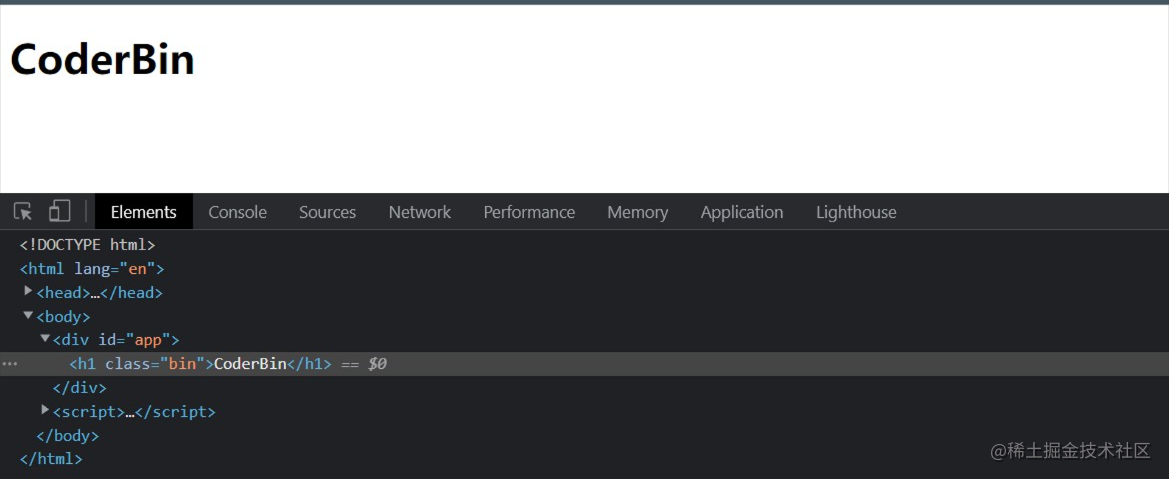Switch to the Console tab
Viewport: 1169px width, 479px height.
tap(237, 212)
